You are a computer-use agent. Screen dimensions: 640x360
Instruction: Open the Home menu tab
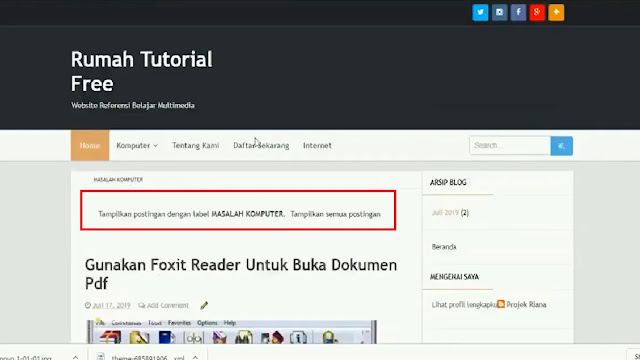(x=90, y=145)
